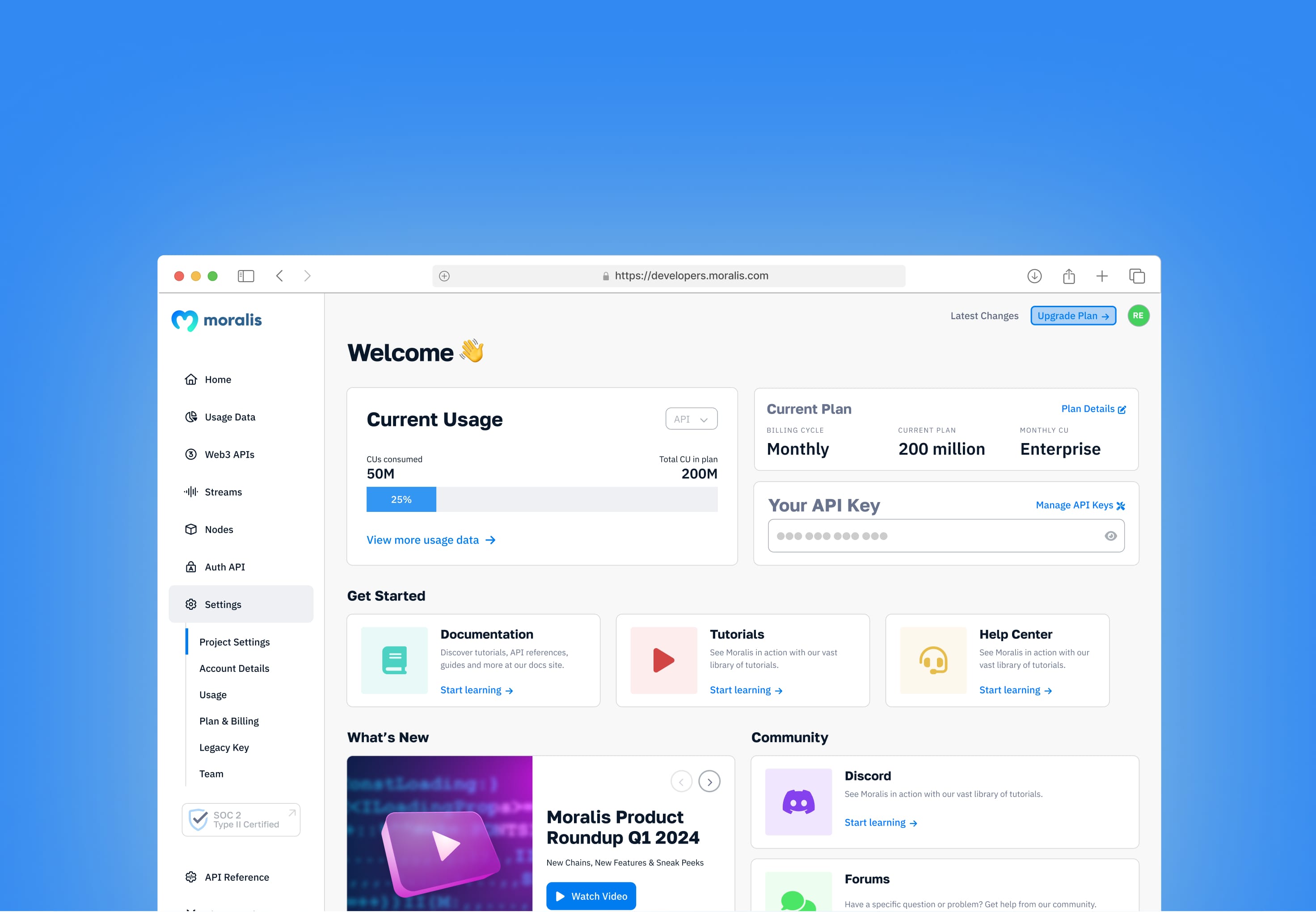
Task: Switch to Plan & Billing settings
Action: [228, 721]
